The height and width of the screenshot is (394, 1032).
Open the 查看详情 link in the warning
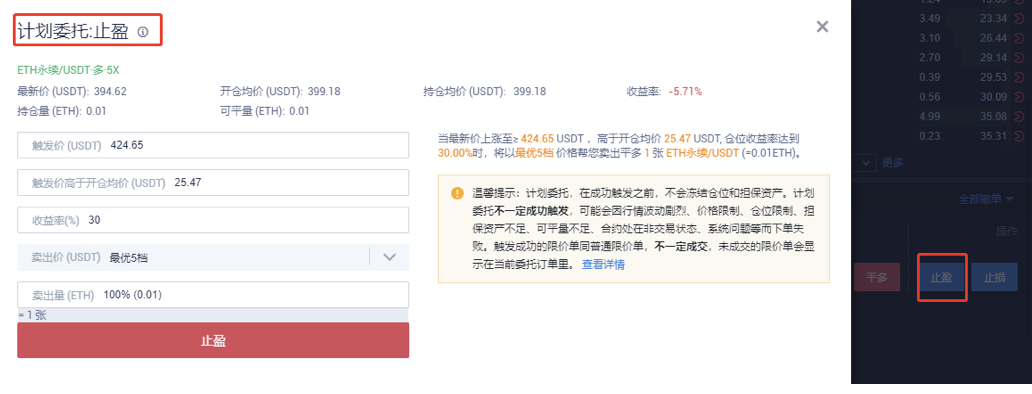(603, 264)
